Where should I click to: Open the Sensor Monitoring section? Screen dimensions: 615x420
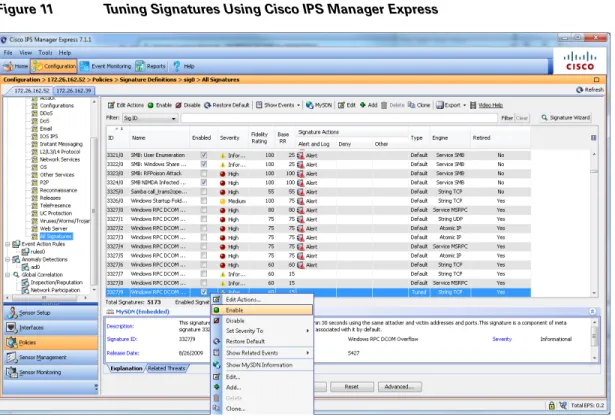tap(51, 372)
